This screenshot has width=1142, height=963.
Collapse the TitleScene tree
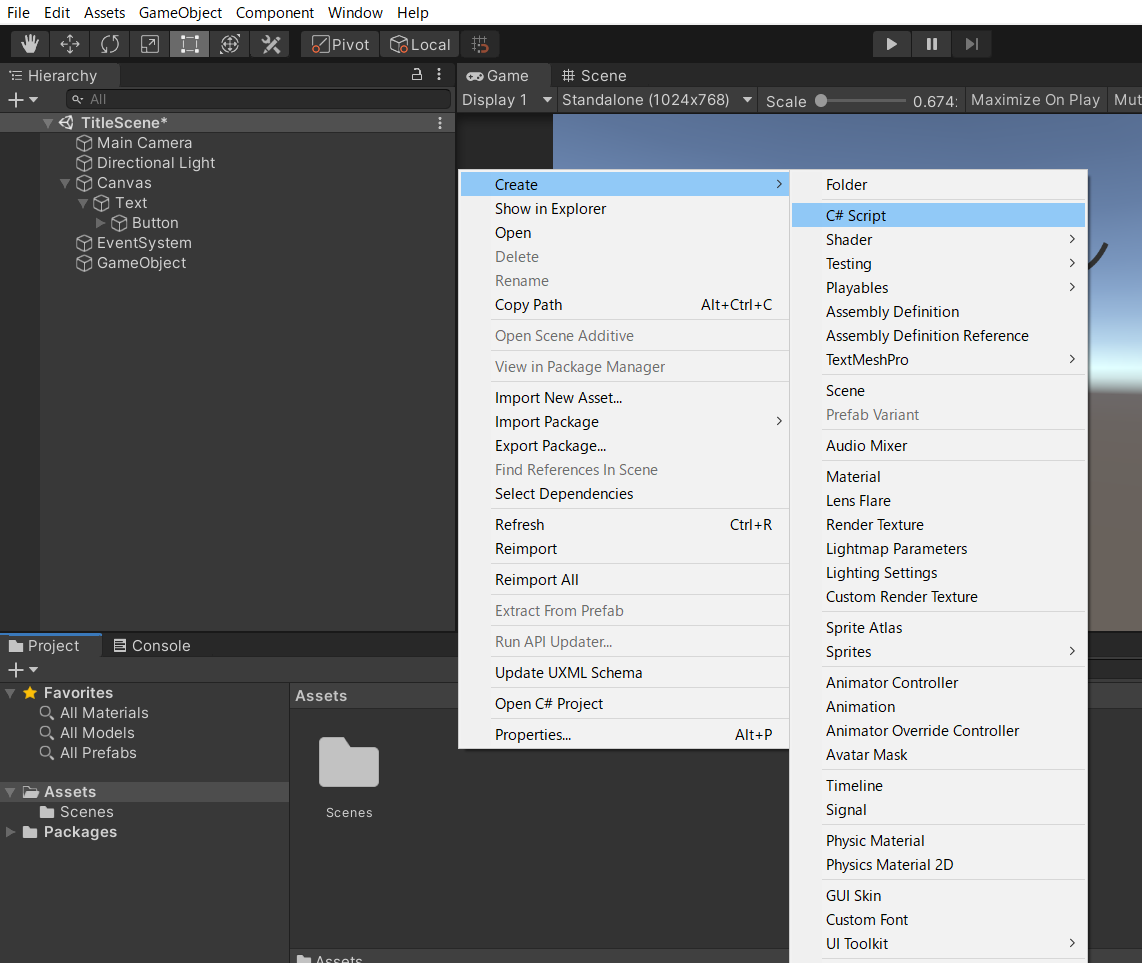coord(48,123)
